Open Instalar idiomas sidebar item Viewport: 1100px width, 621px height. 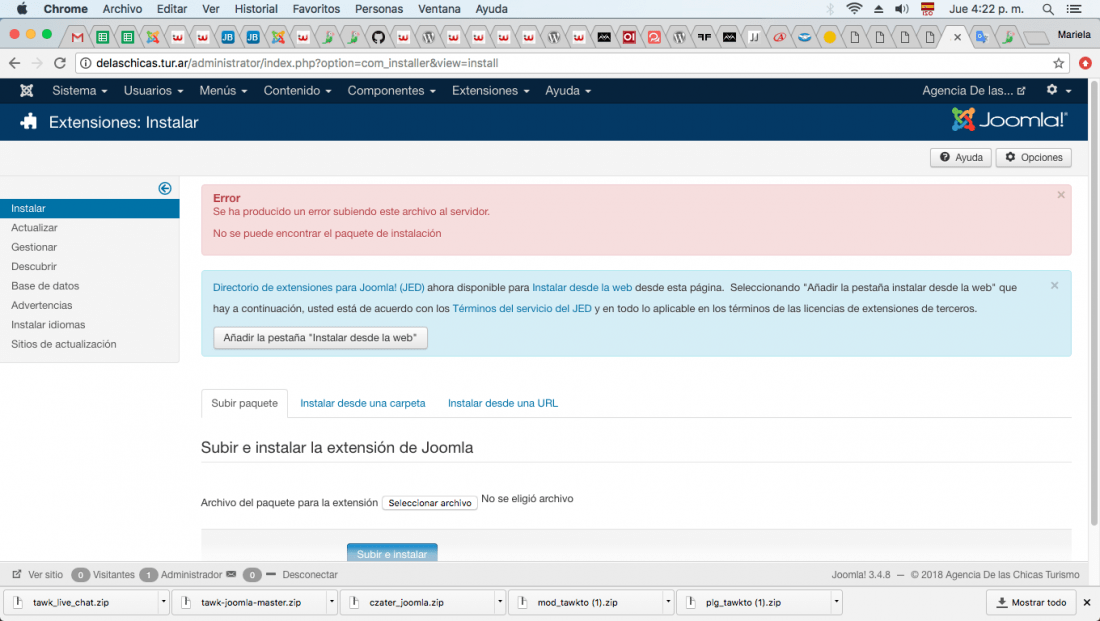48,325
